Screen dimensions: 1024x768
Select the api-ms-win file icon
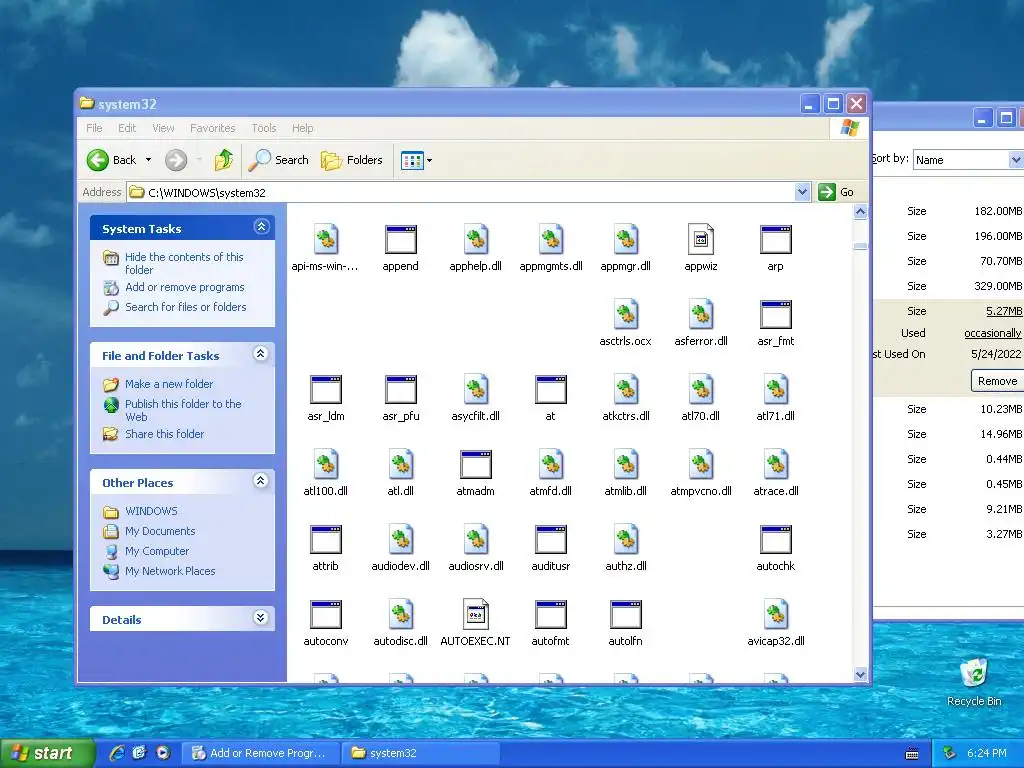pos(326,247)
